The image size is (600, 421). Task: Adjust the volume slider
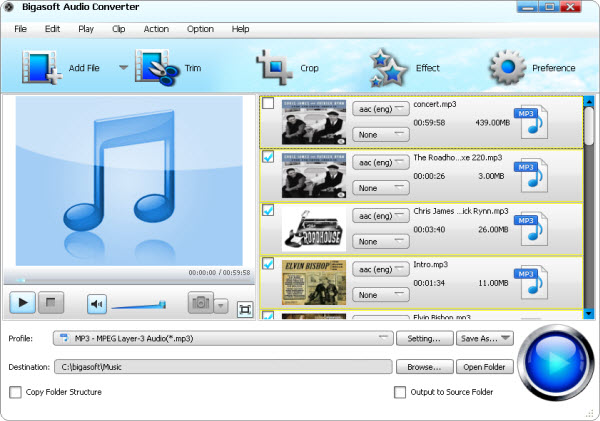point(139,305)
